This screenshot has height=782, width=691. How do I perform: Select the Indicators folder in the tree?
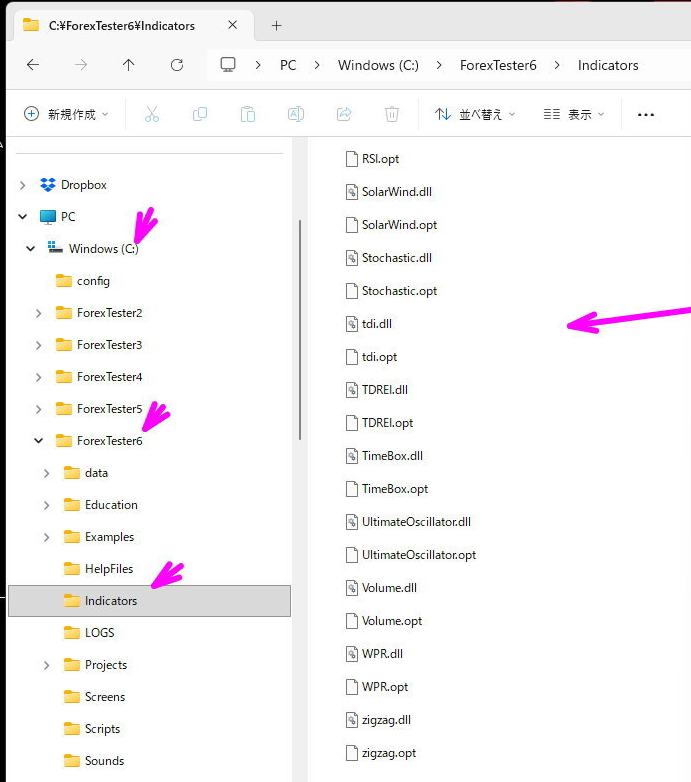pyautogui.click(x=150, y=601)
